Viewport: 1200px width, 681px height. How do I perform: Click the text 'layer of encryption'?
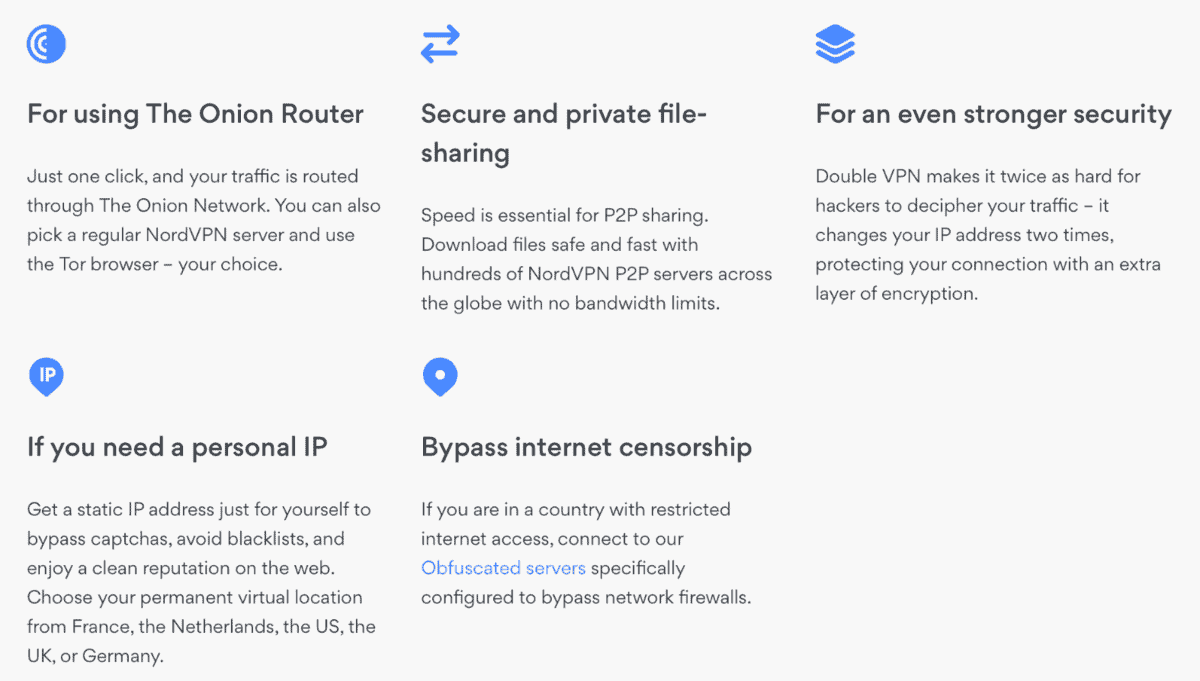point(896,294)
